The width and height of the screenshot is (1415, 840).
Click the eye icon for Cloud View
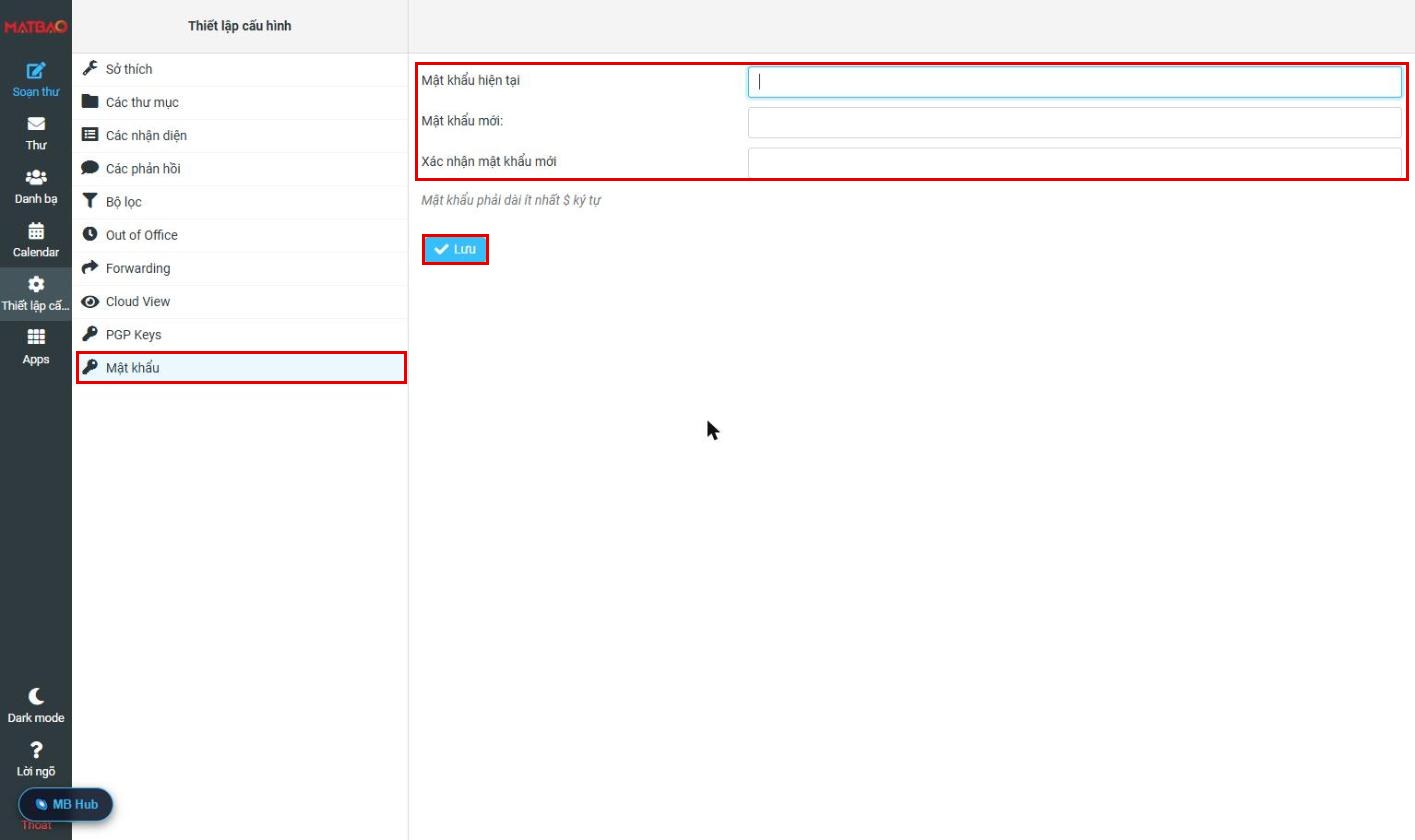click(x=90, y=301)
